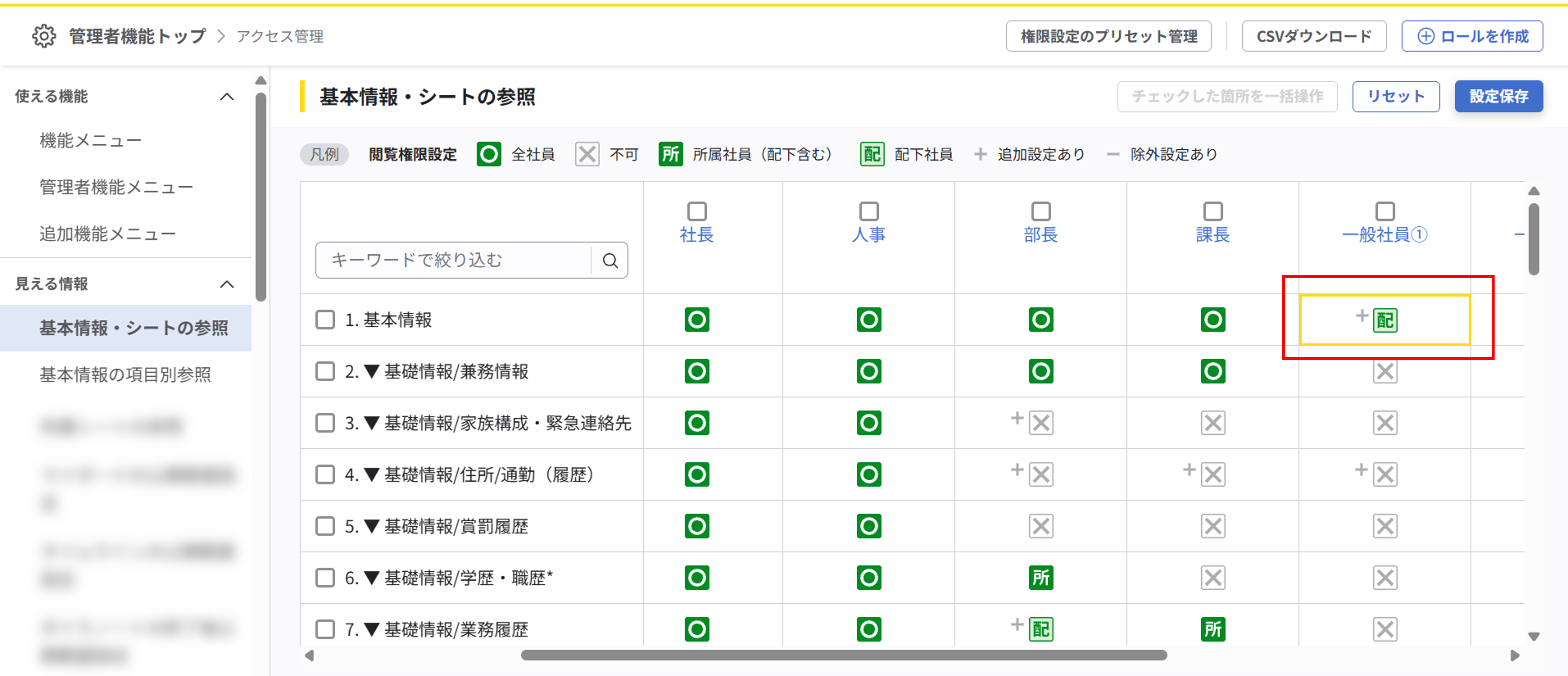Check the 人事 column checkbox
This screenshot has width=1568, height=676.
pos(868,211)
